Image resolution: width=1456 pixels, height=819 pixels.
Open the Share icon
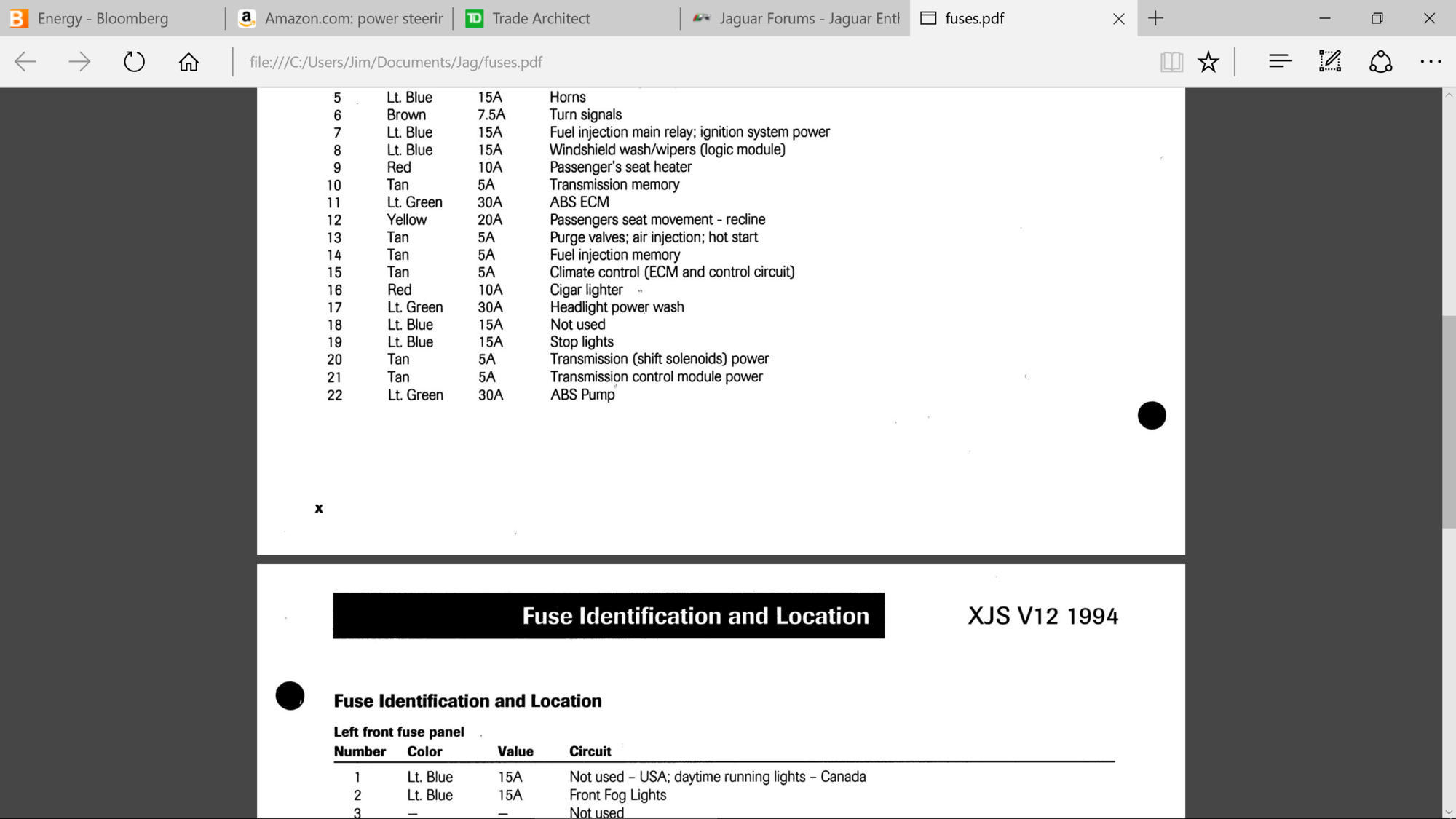click(x=1380, y=62)
